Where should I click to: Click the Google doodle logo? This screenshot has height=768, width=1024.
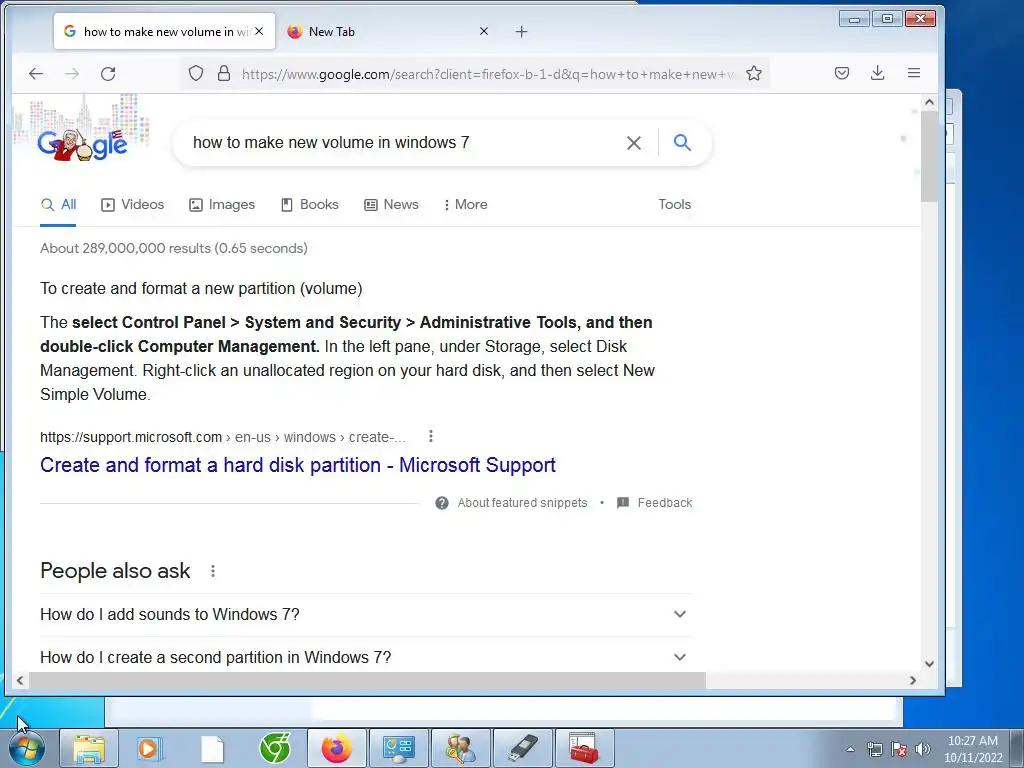click(x=82, y=144)
